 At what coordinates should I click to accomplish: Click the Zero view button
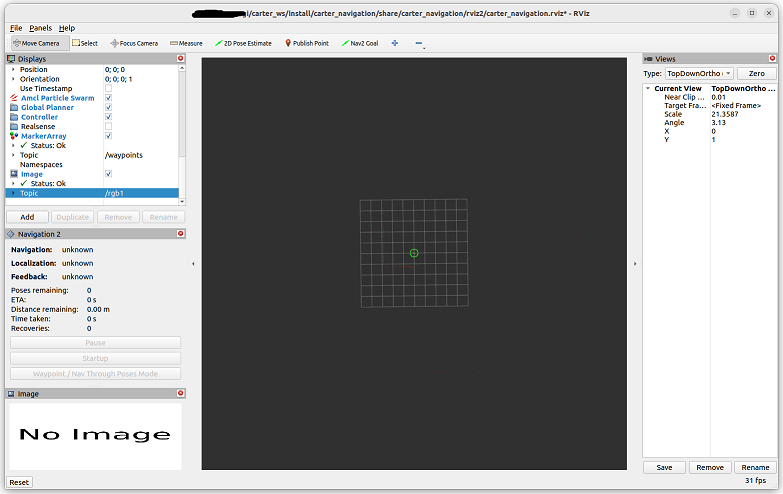click(757, 73)
